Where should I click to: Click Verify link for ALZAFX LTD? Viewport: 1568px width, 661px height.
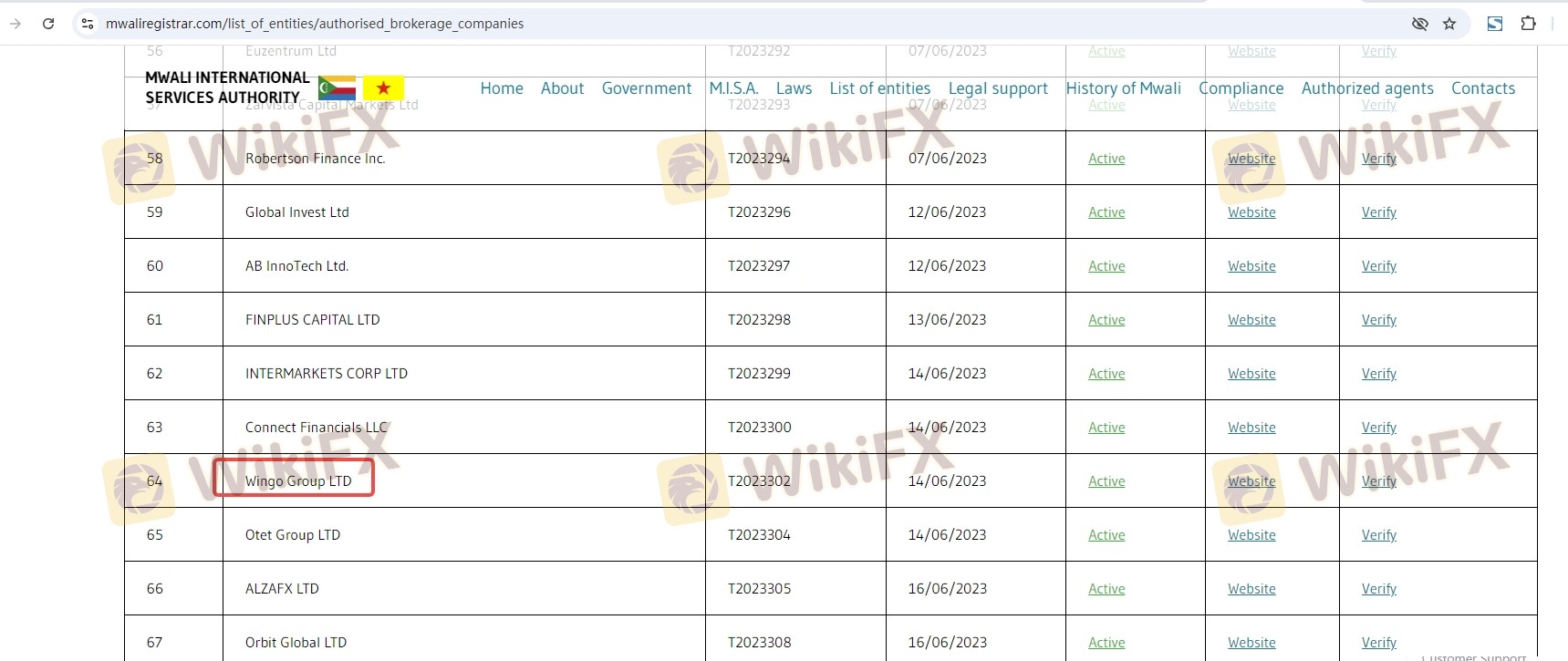point(1378,589)
